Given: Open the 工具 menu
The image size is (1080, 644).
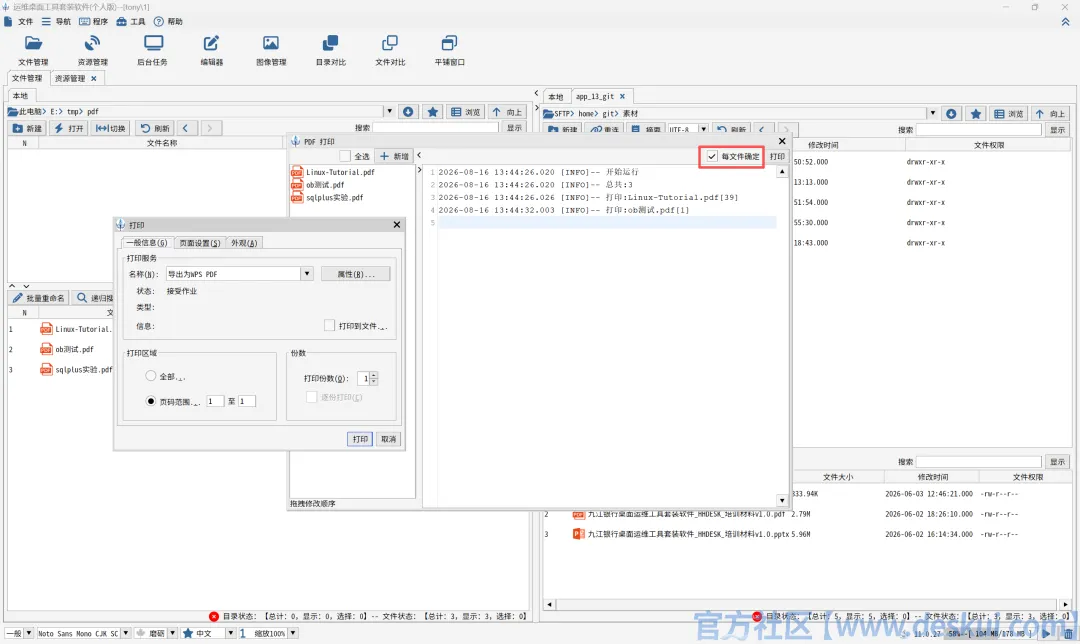Looking at the screenshot, I should 131,21.
